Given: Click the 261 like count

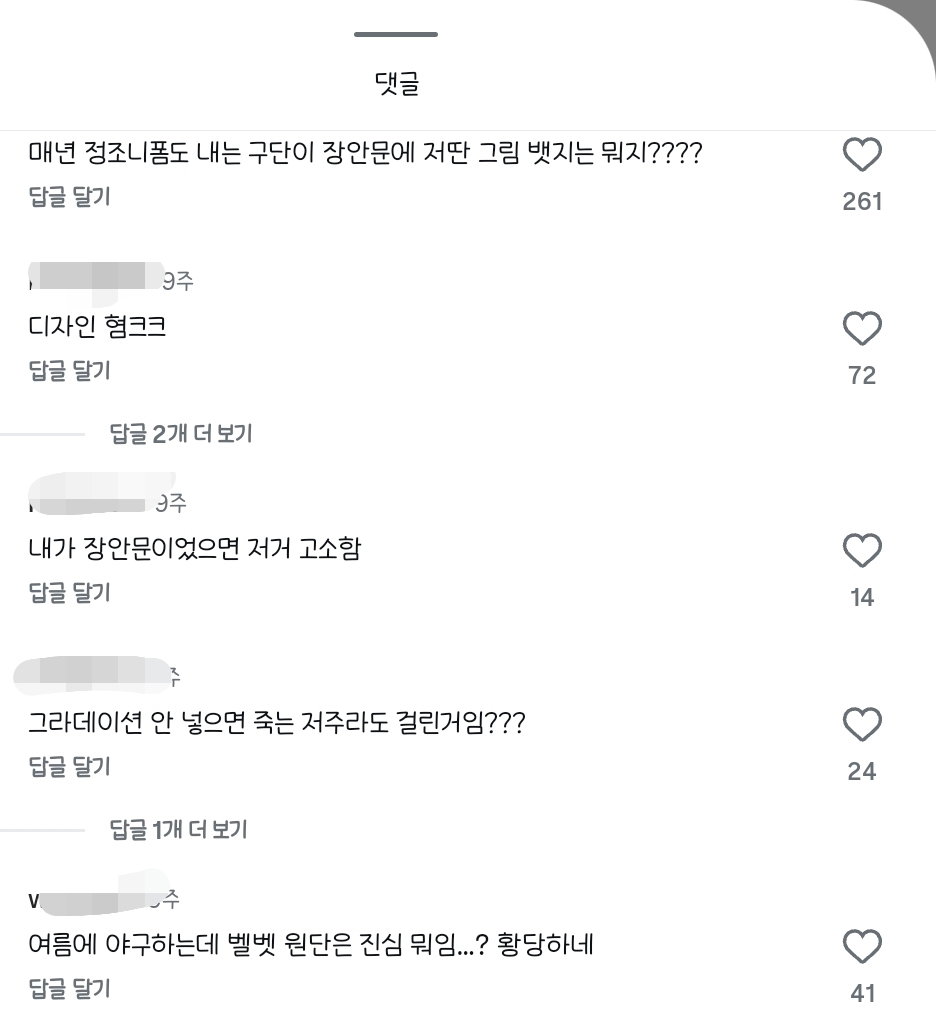Looking at the screenshot, I should coord(862,201).
